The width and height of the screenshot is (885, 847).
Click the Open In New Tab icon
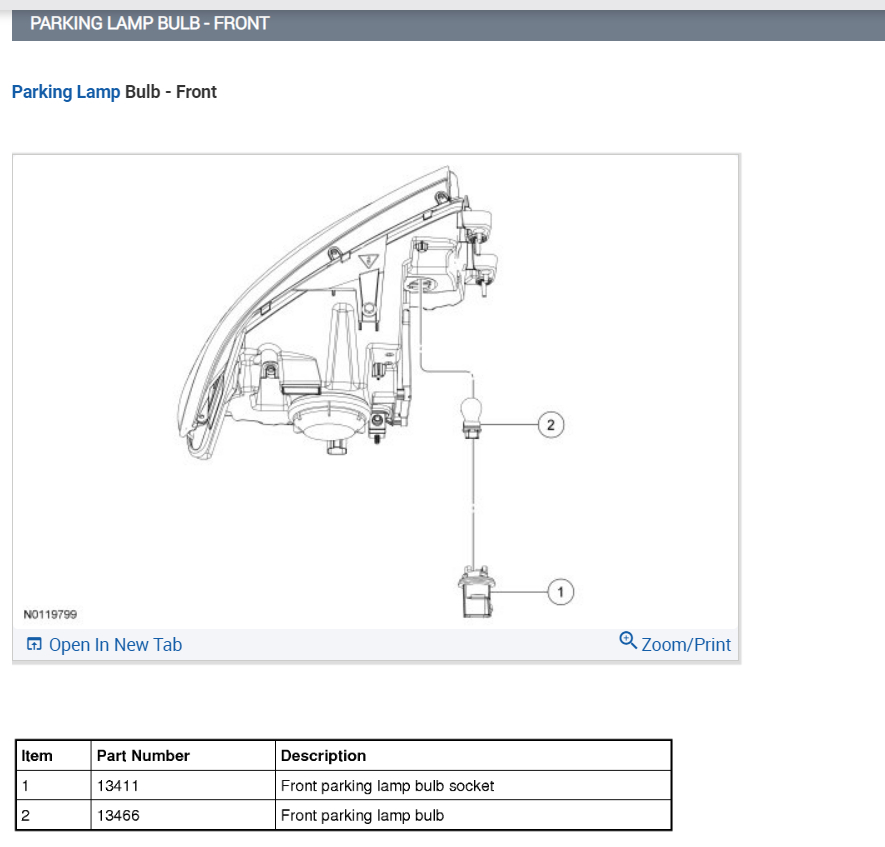pos(34,644)
